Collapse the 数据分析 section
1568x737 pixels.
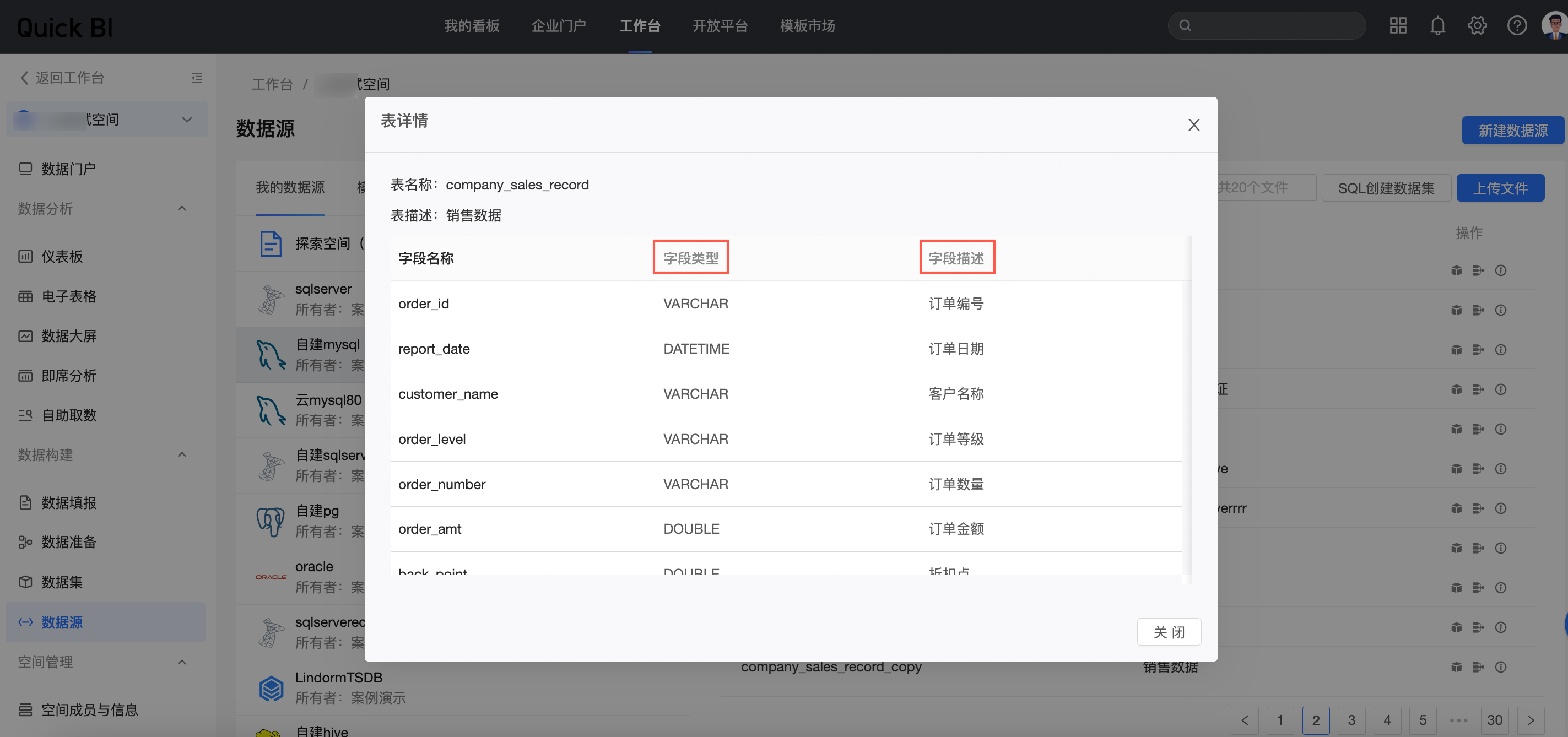[181, 209]
